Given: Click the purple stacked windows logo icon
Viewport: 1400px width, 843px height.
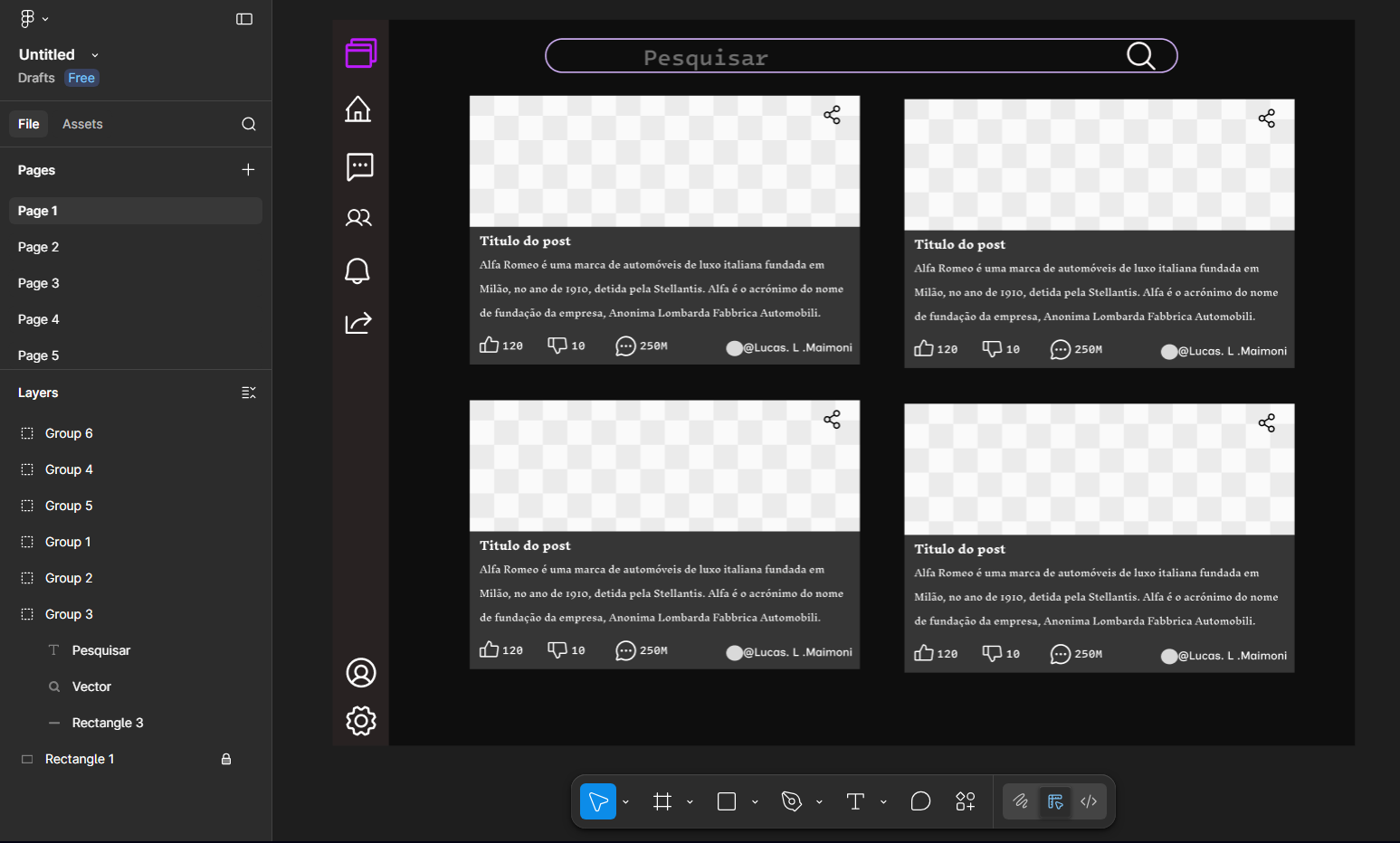Looking at the screenshot, I should (x=361, y=52).
